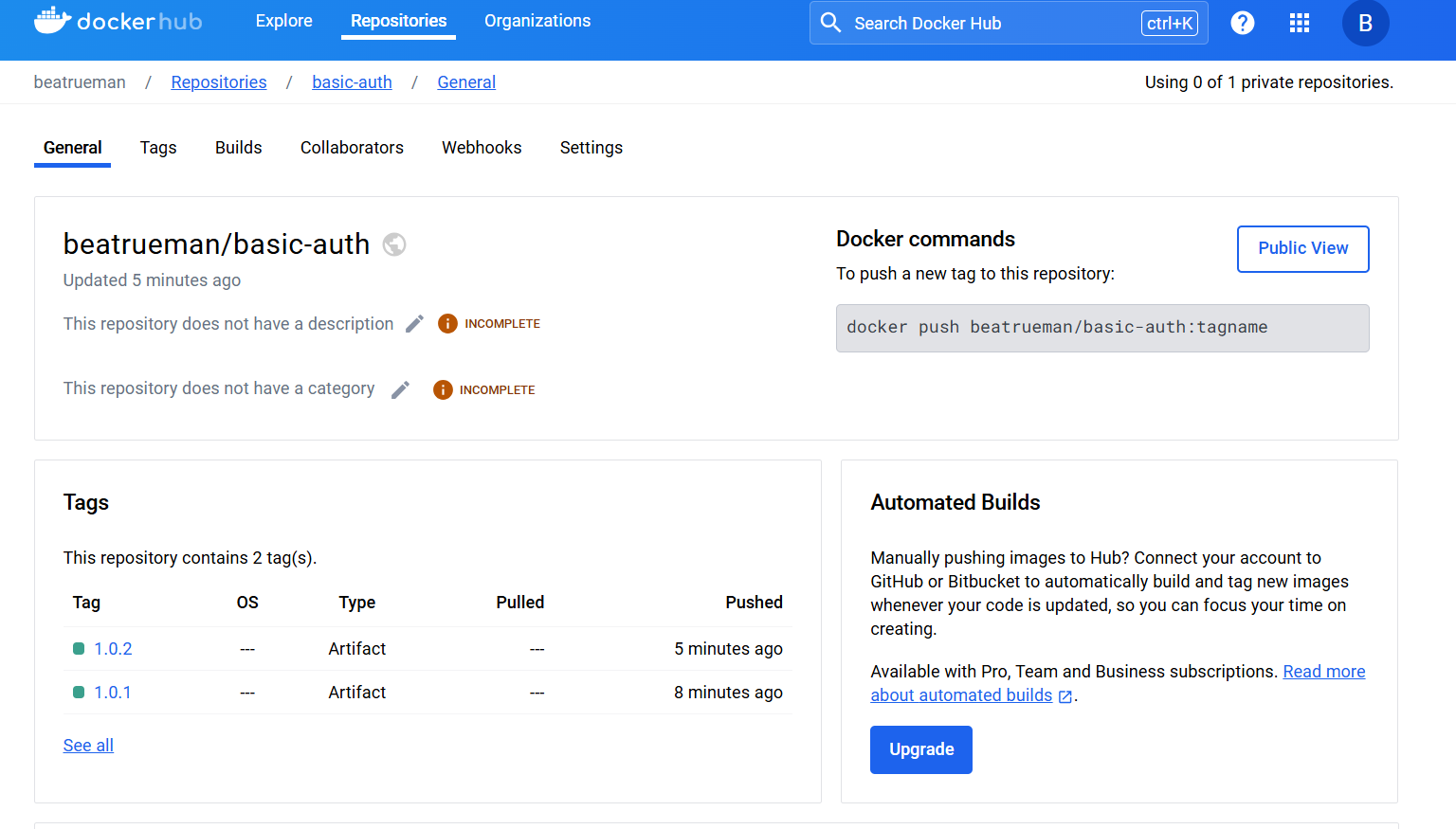The width and height of the screenshot is (1456, 829).
Task: Click the pencil icon to edit description
Action: [x=414, y=324]
